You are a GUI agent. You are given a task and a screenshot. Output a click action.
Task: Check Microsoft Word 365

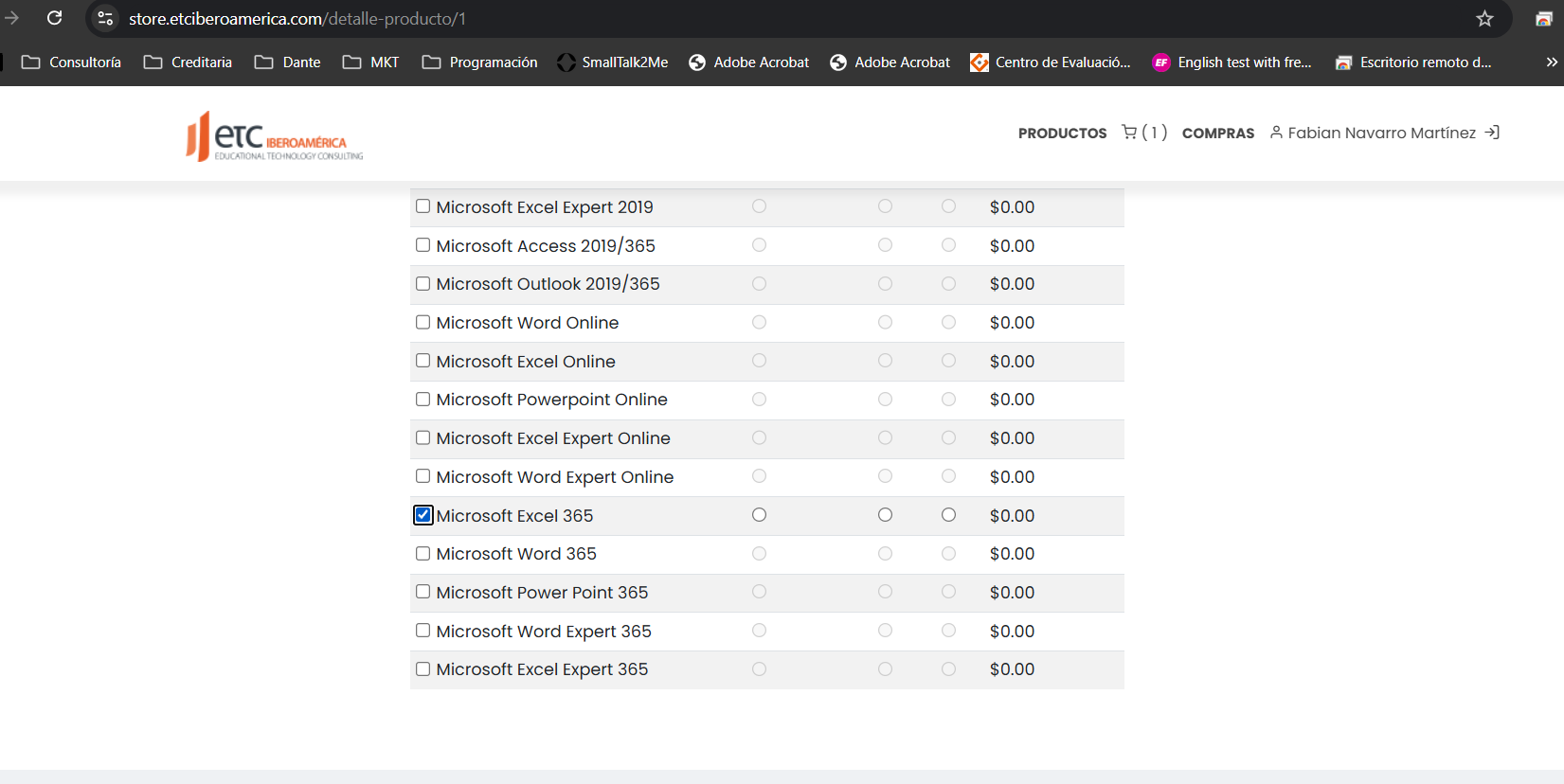click(x=423, y=553)
